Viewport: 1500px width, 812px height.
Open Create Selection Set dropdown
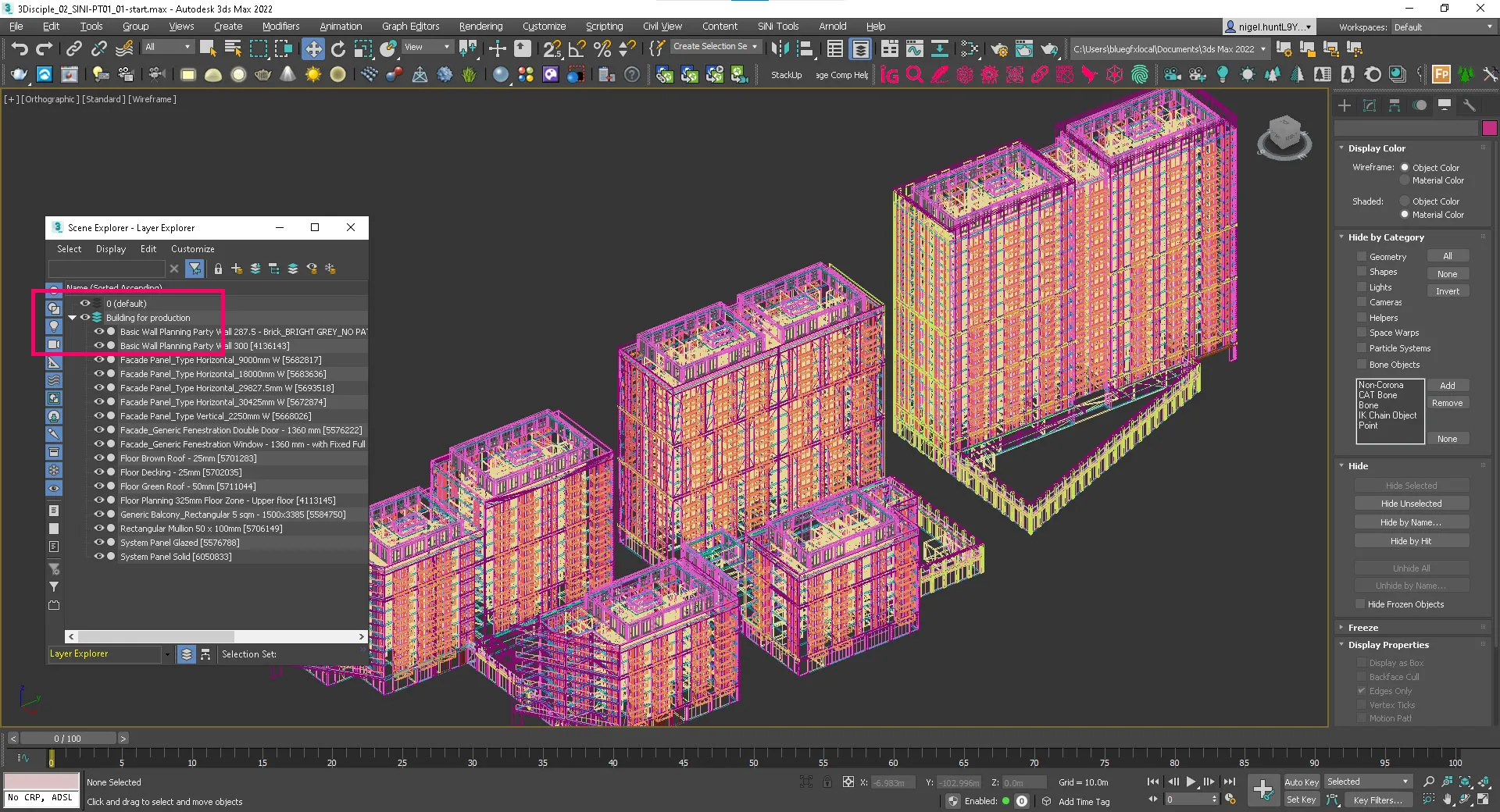point(715,47)
